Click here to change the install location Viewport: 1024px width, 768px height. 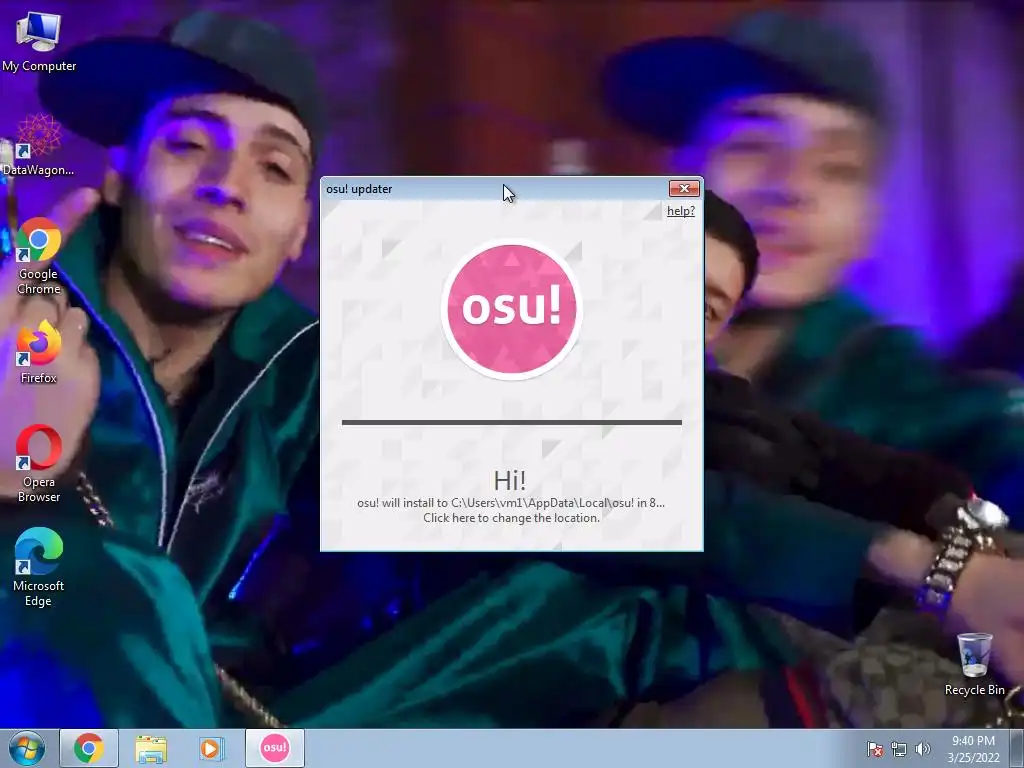pyautogui.click(x=511, y=518)
